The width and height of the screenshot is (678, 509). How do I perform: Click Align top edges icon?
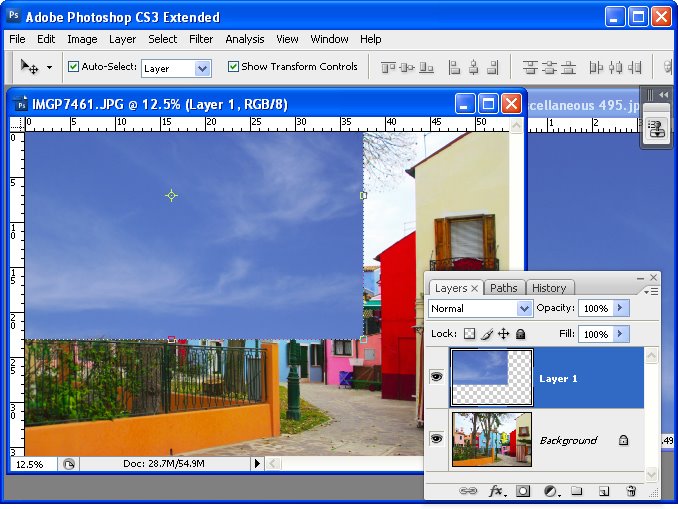pyautogui.click(x=388, y=67)
